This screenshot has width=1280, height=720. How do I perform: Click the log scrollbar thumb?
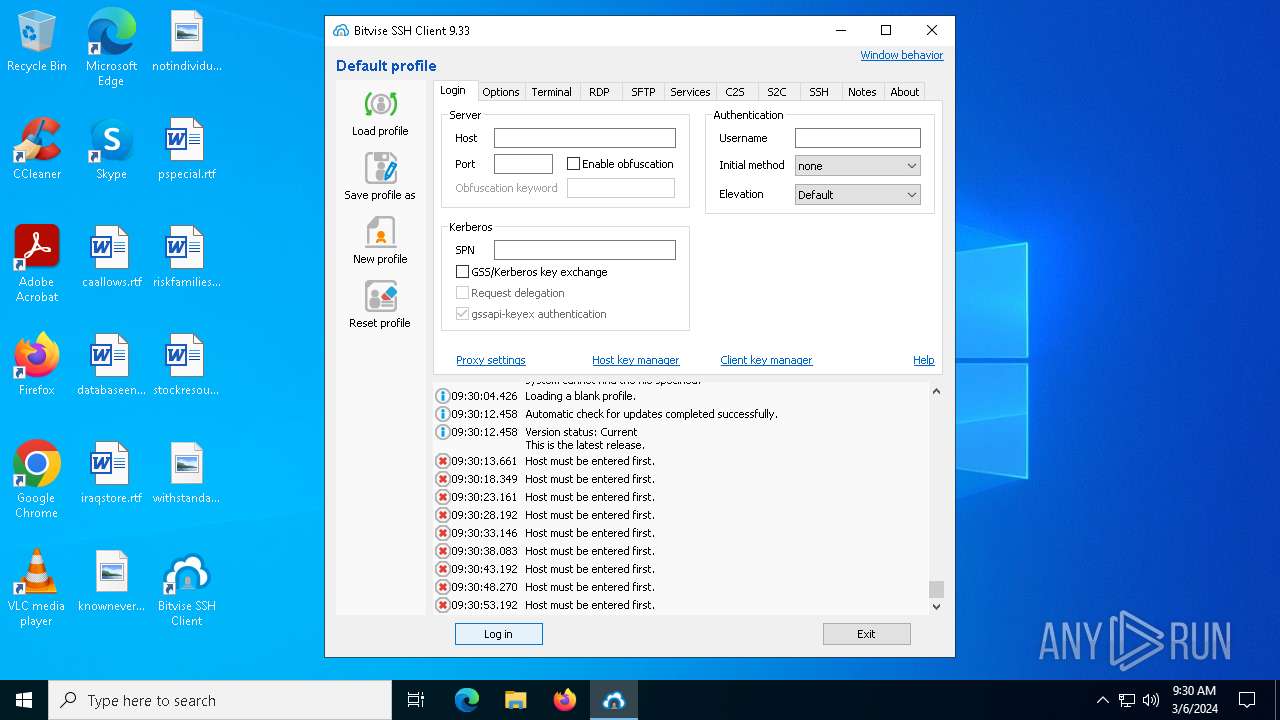(936, 589)
